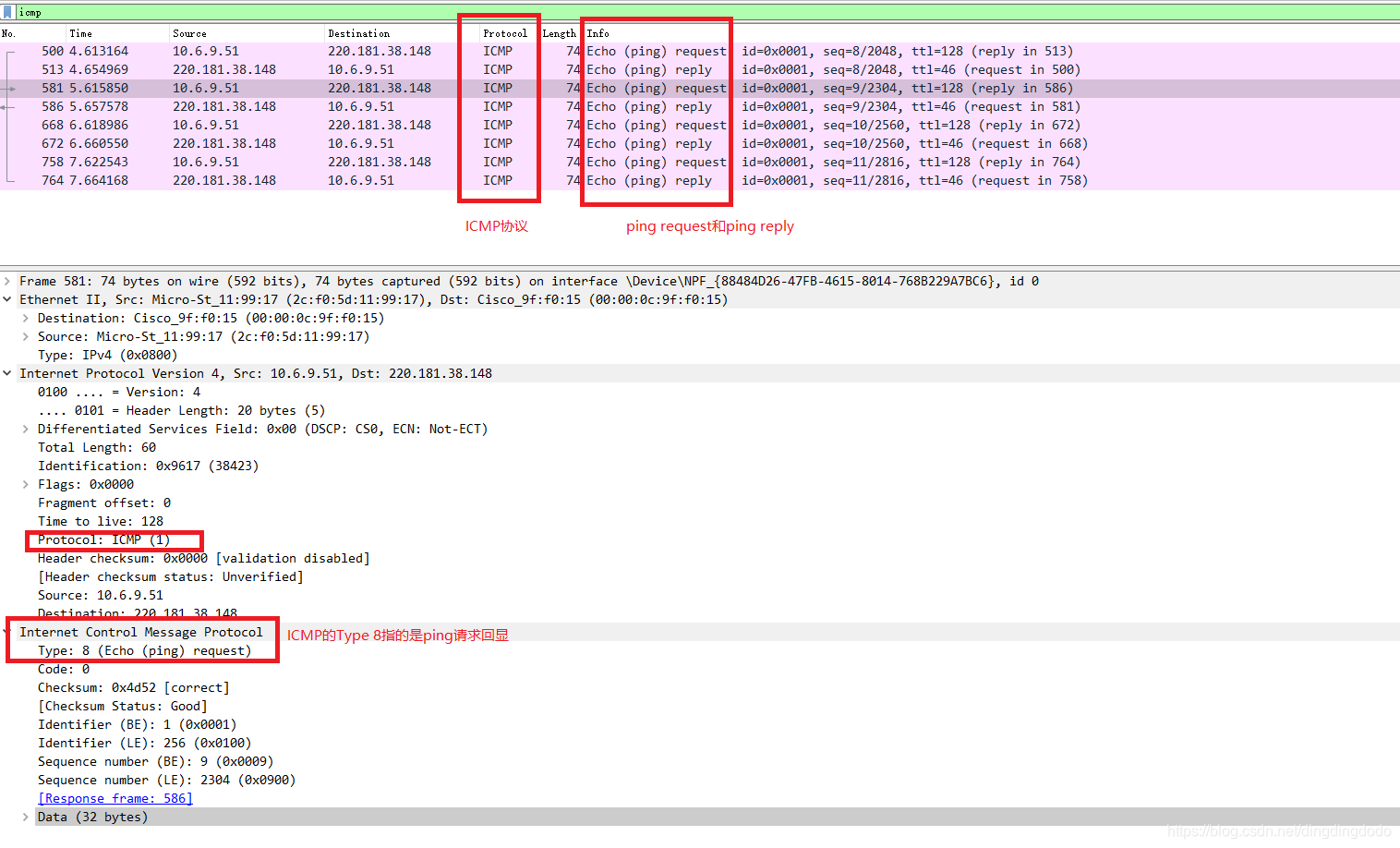Select Sequence number (BE): 9 line
Screen dimensions: 1400x848
(155, 761)
